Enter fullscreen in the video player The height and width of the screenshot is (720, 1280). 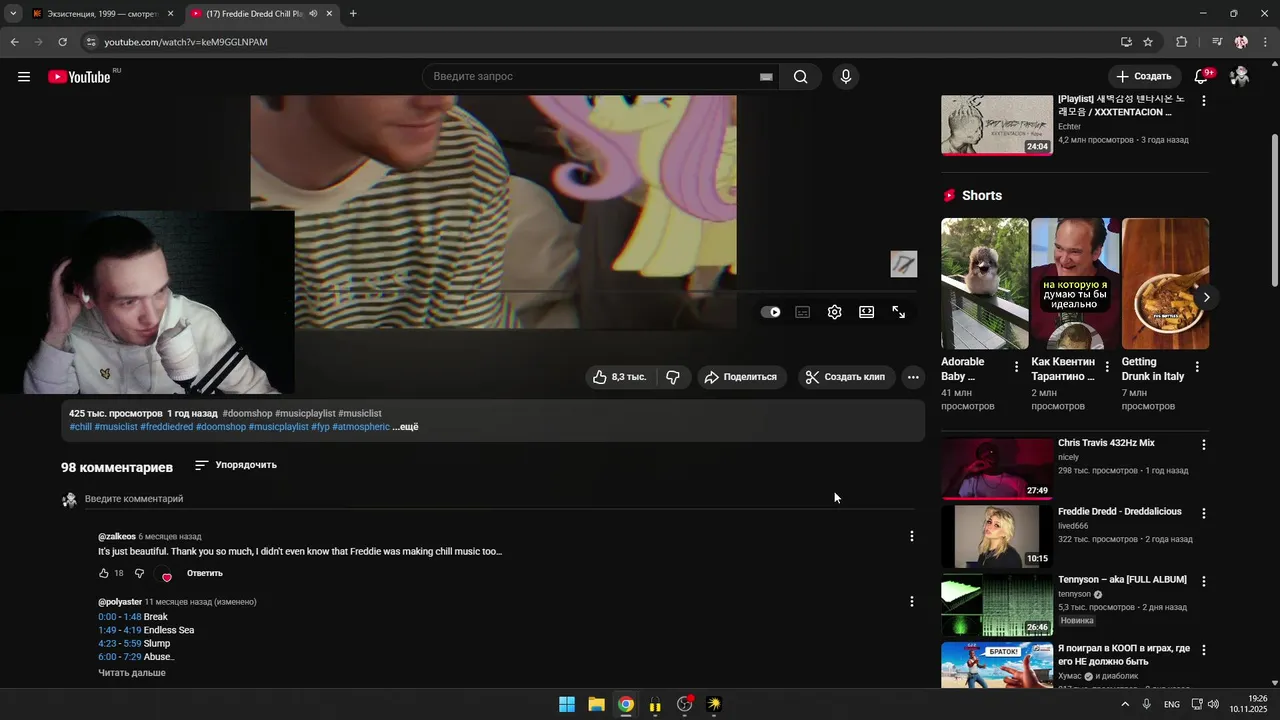899,312
